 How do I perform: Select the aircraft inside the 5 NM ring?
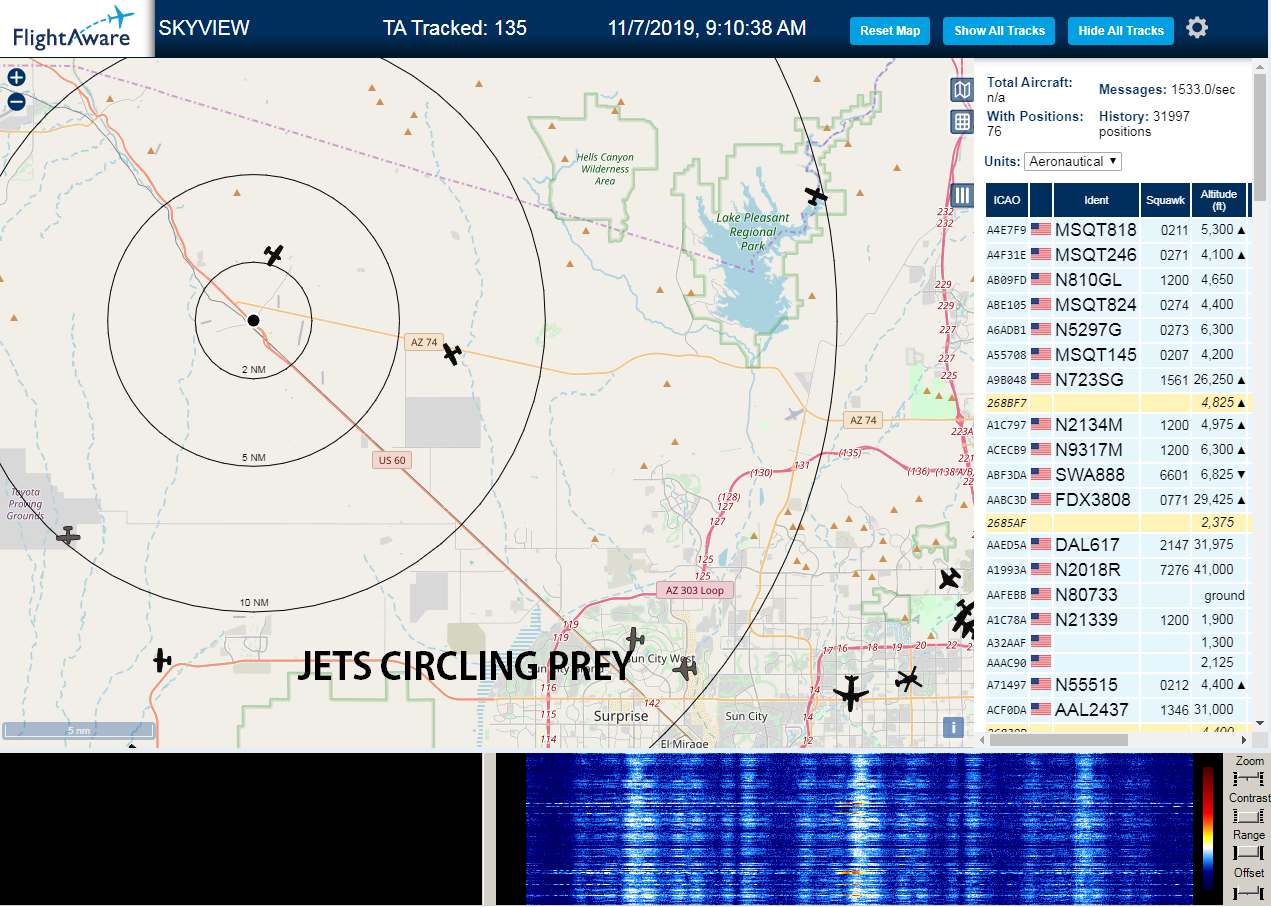click(274, 255)
